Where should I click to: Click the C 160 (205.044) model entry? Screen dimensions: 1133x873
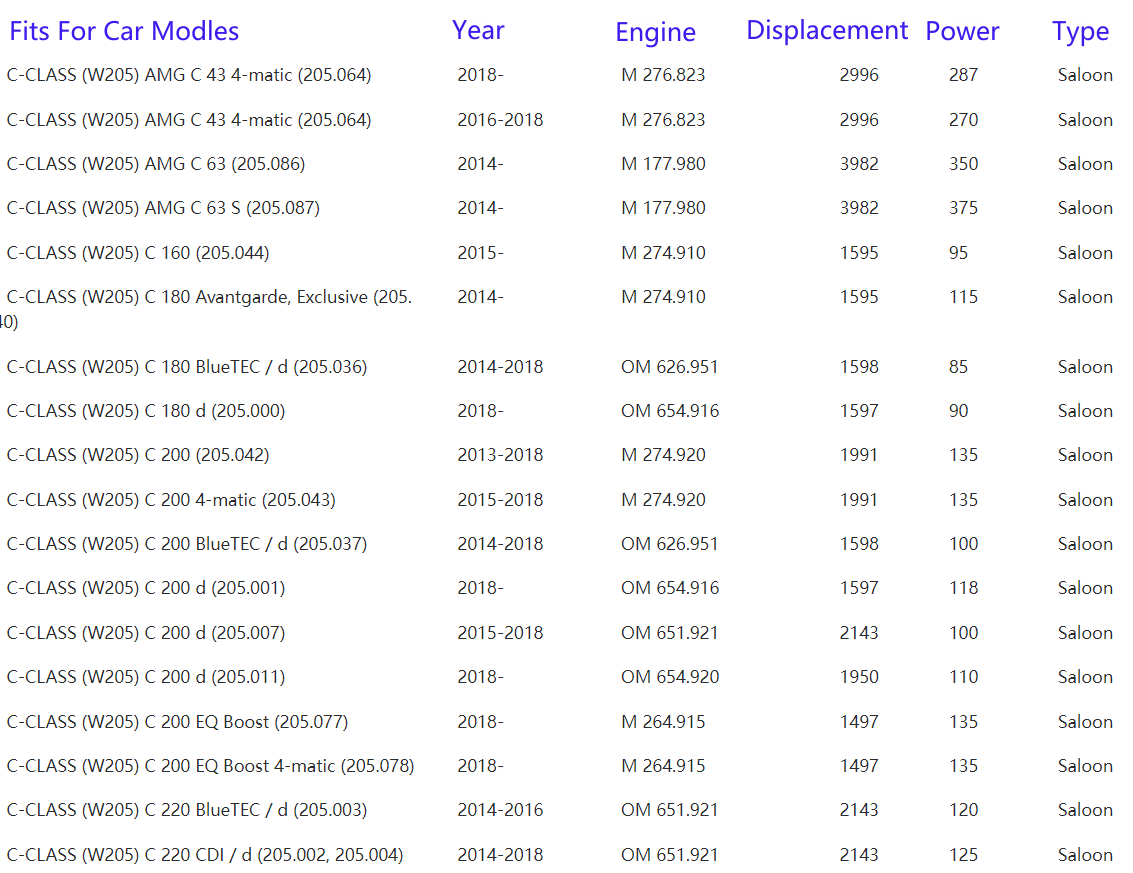click(x=138, y=253)
